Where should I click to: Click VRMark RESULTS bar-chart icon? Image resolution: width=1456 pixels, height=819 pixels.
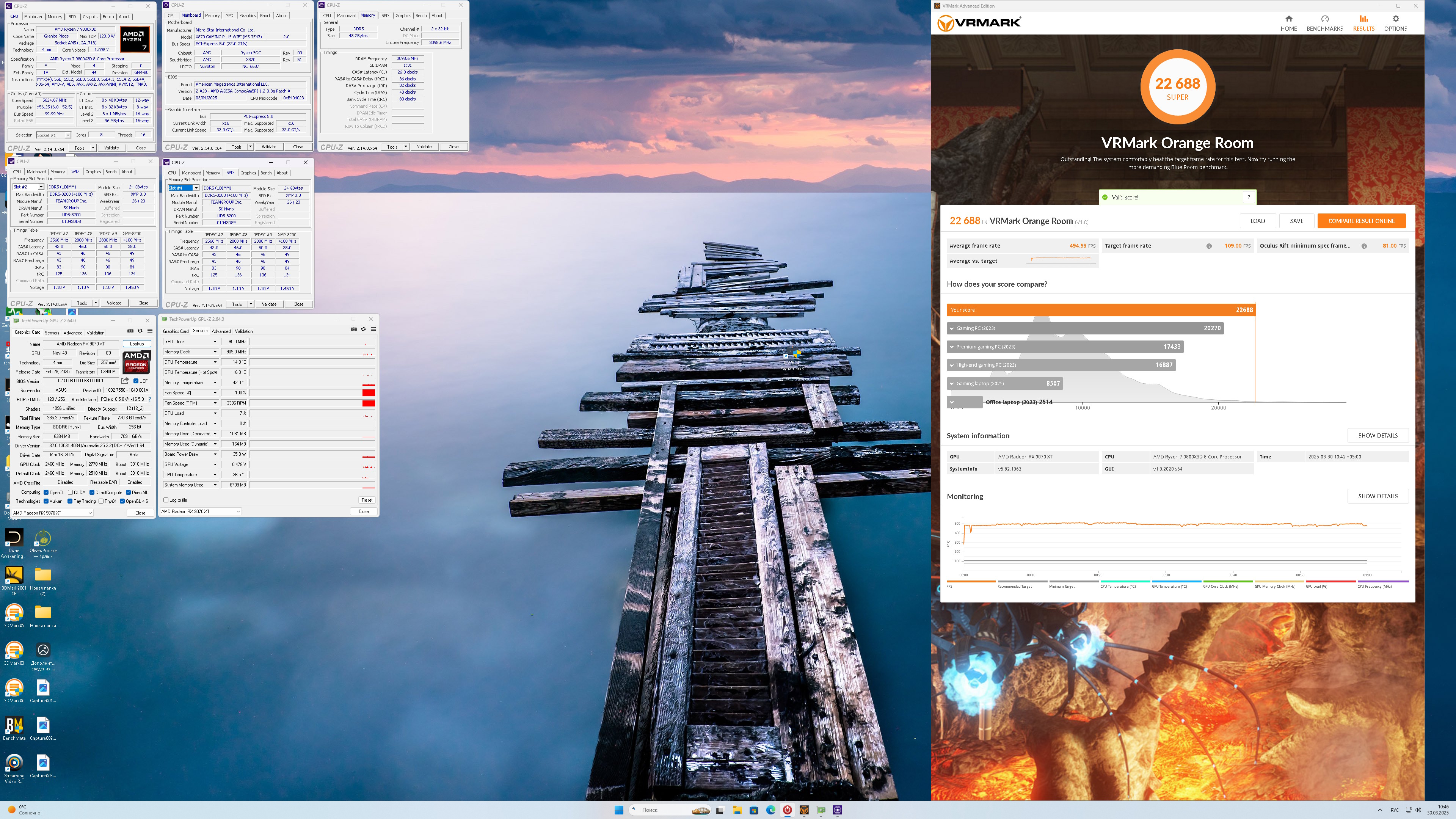(x=1363, y=19)
